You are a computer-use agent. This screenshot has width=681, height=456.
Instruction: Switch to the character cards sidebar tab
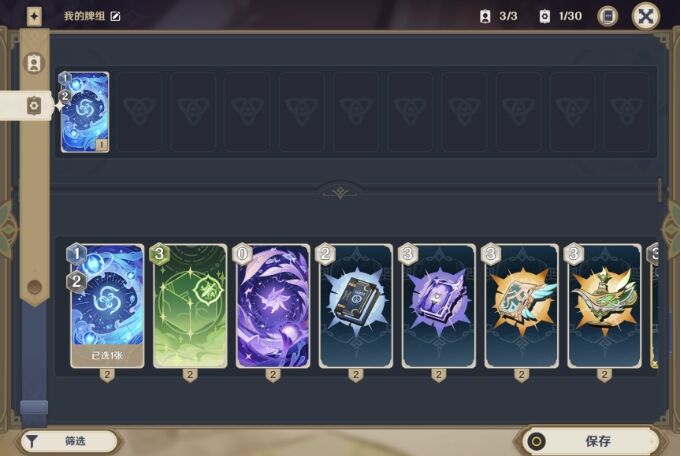point(34,63)
